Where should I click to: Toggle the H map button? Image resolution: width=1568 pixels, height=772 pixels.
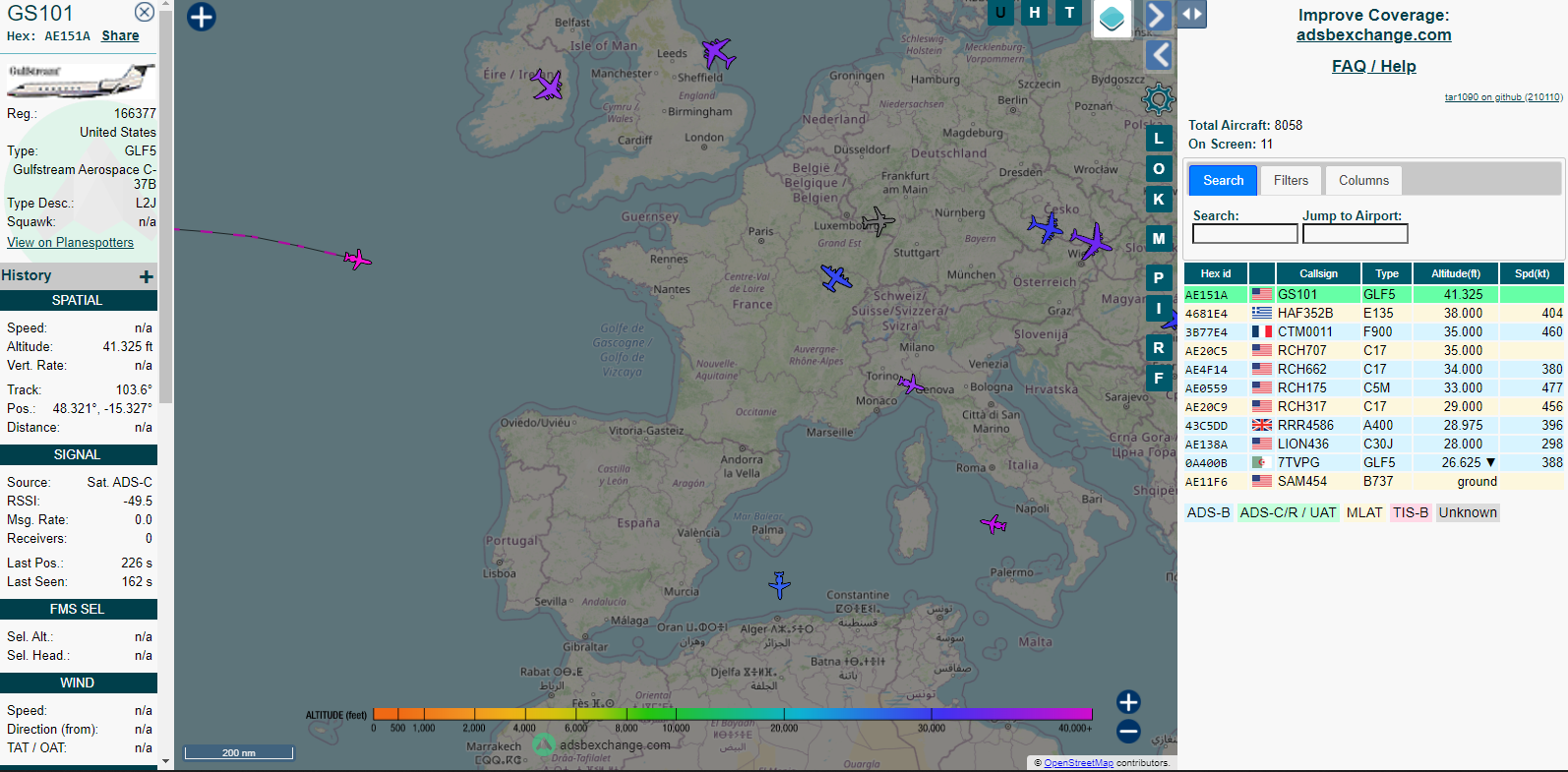pyautogui.click(x=1035, y=13)
